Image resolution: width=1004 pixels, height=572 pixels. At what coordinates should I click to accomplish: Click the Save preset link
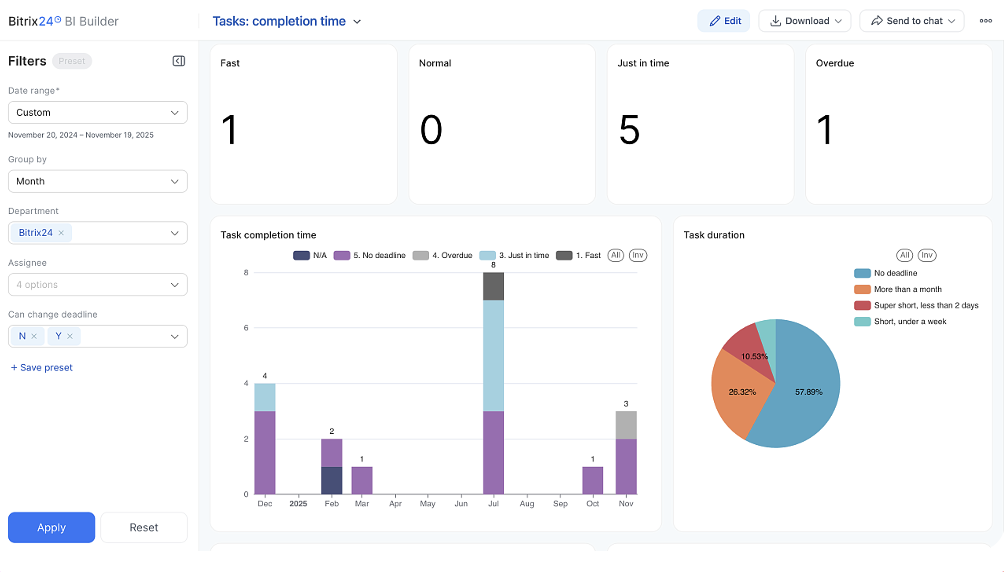[x=42, y=368]
